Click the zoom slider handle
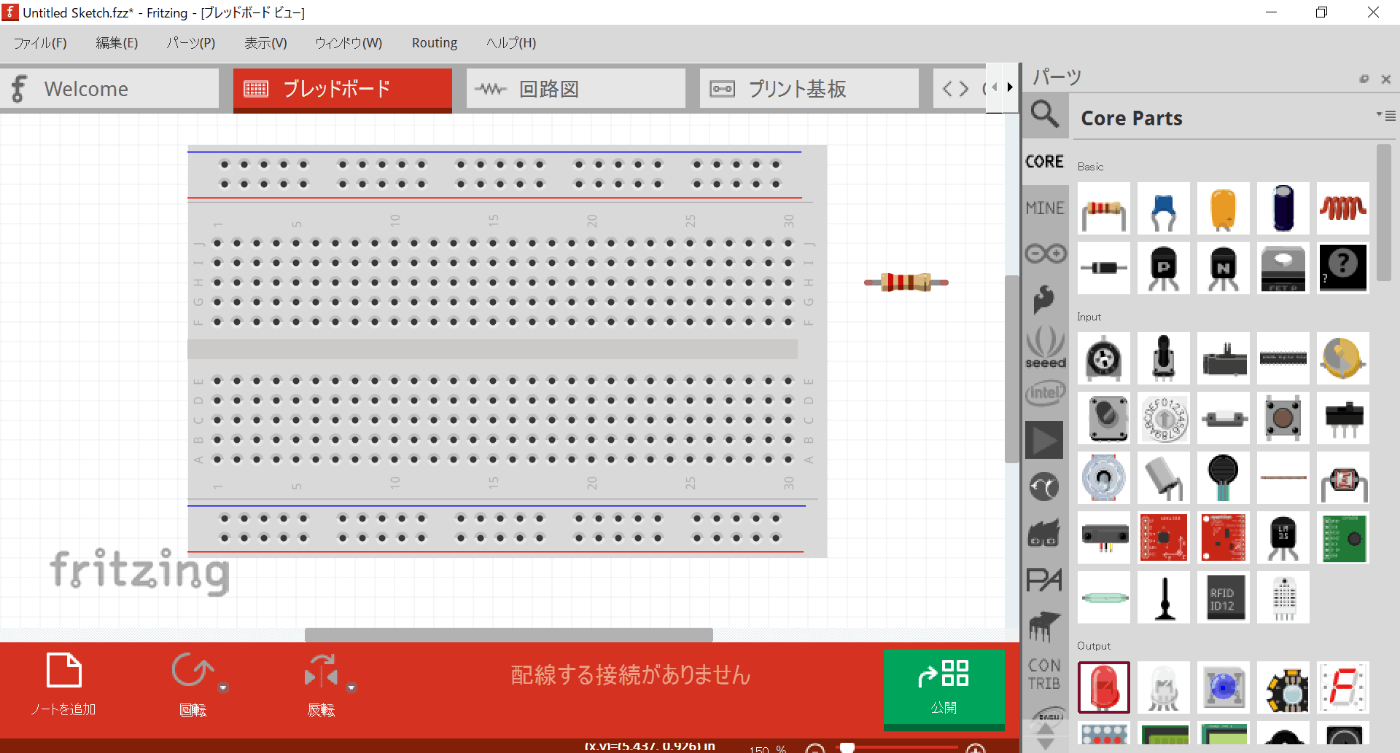This screenshot has width=1400, height=753. click(847, 748)
